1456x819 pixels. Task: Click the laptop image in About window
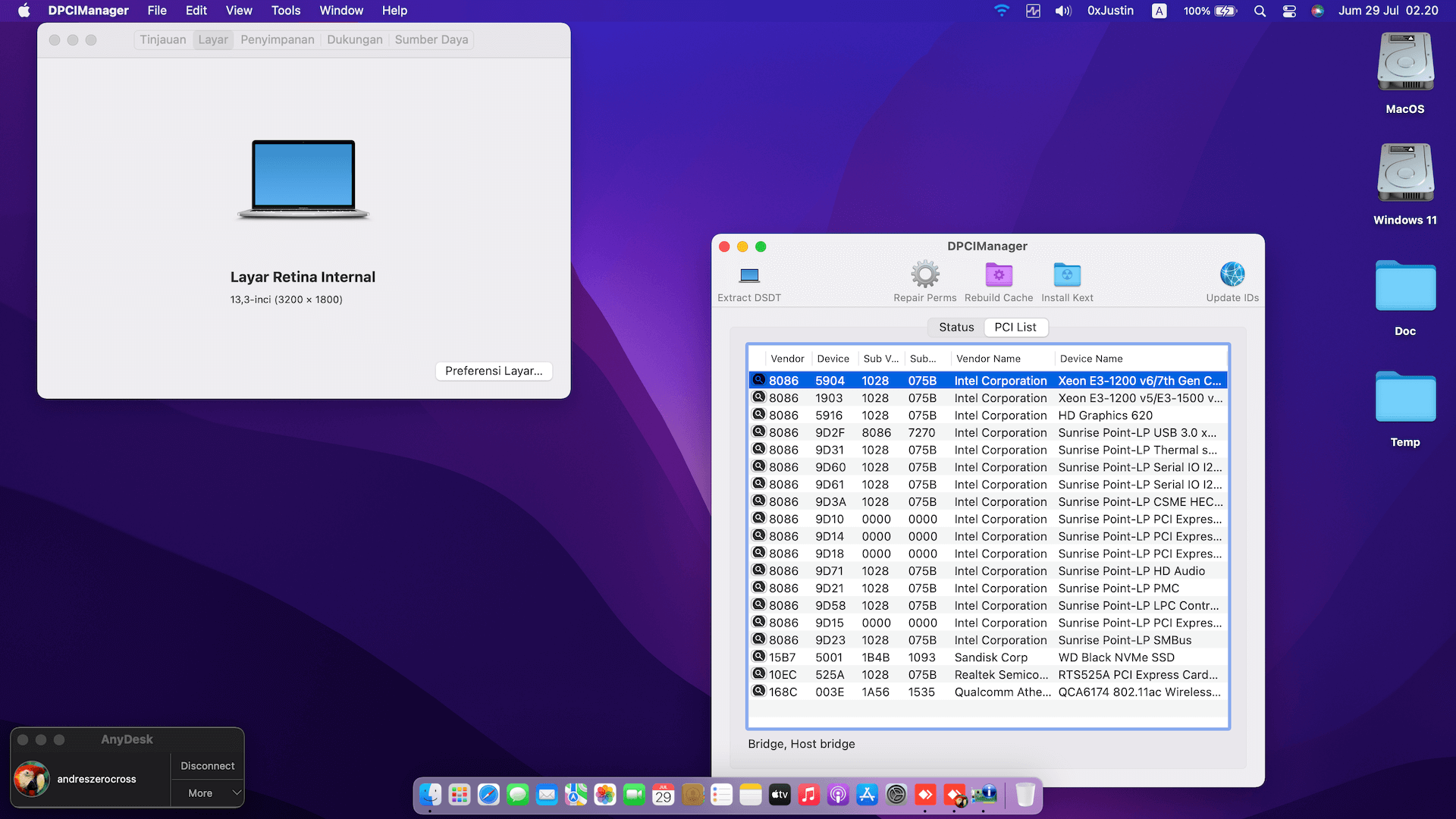point(303,180)
